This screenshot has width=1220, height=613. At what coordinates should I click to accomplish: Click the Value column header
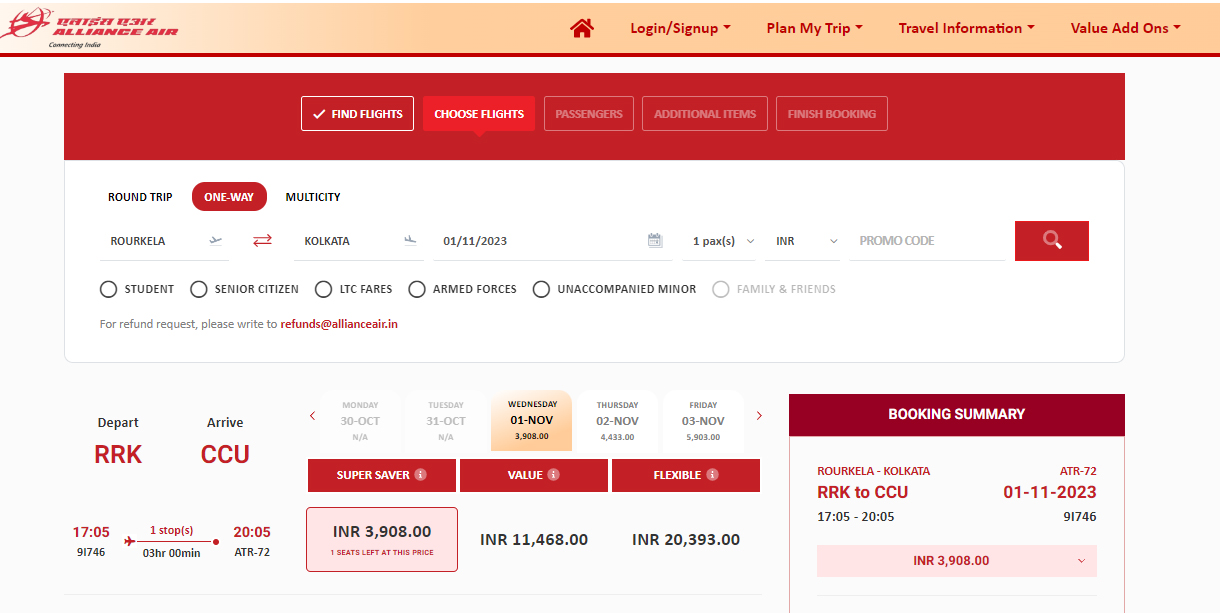pyautogui.click(x=534, y=475)
